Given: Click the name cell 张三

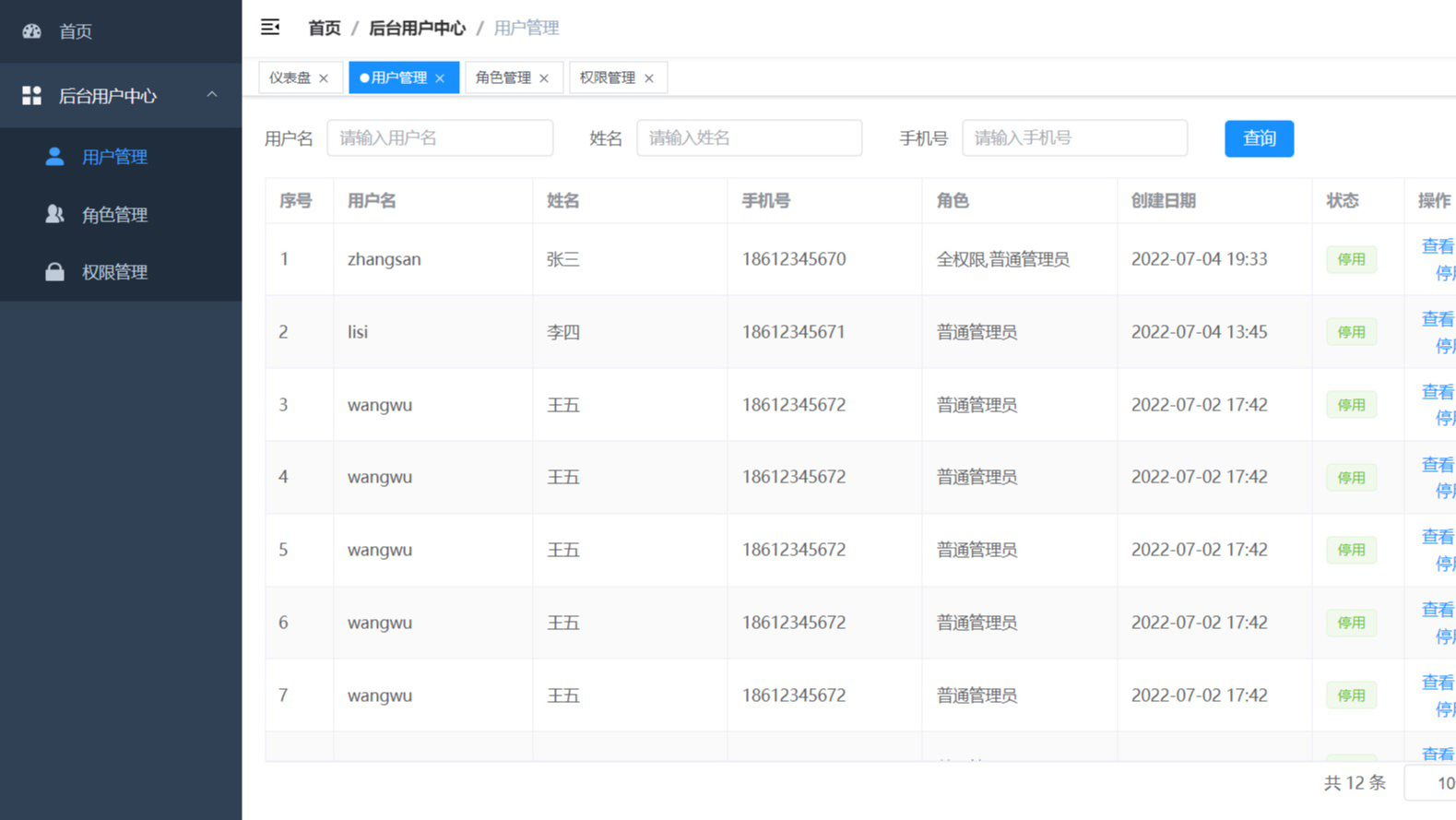Looking at the screenshot, I should pyautogui.click(x=563, y=259).
